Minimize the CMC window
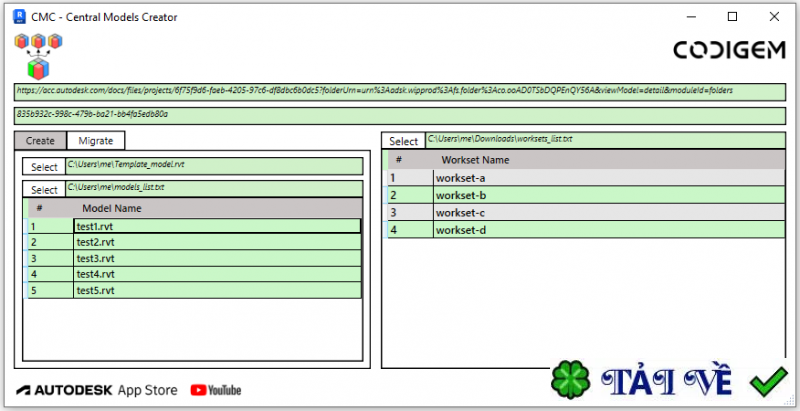800x411 pixels. click(690, 17)
